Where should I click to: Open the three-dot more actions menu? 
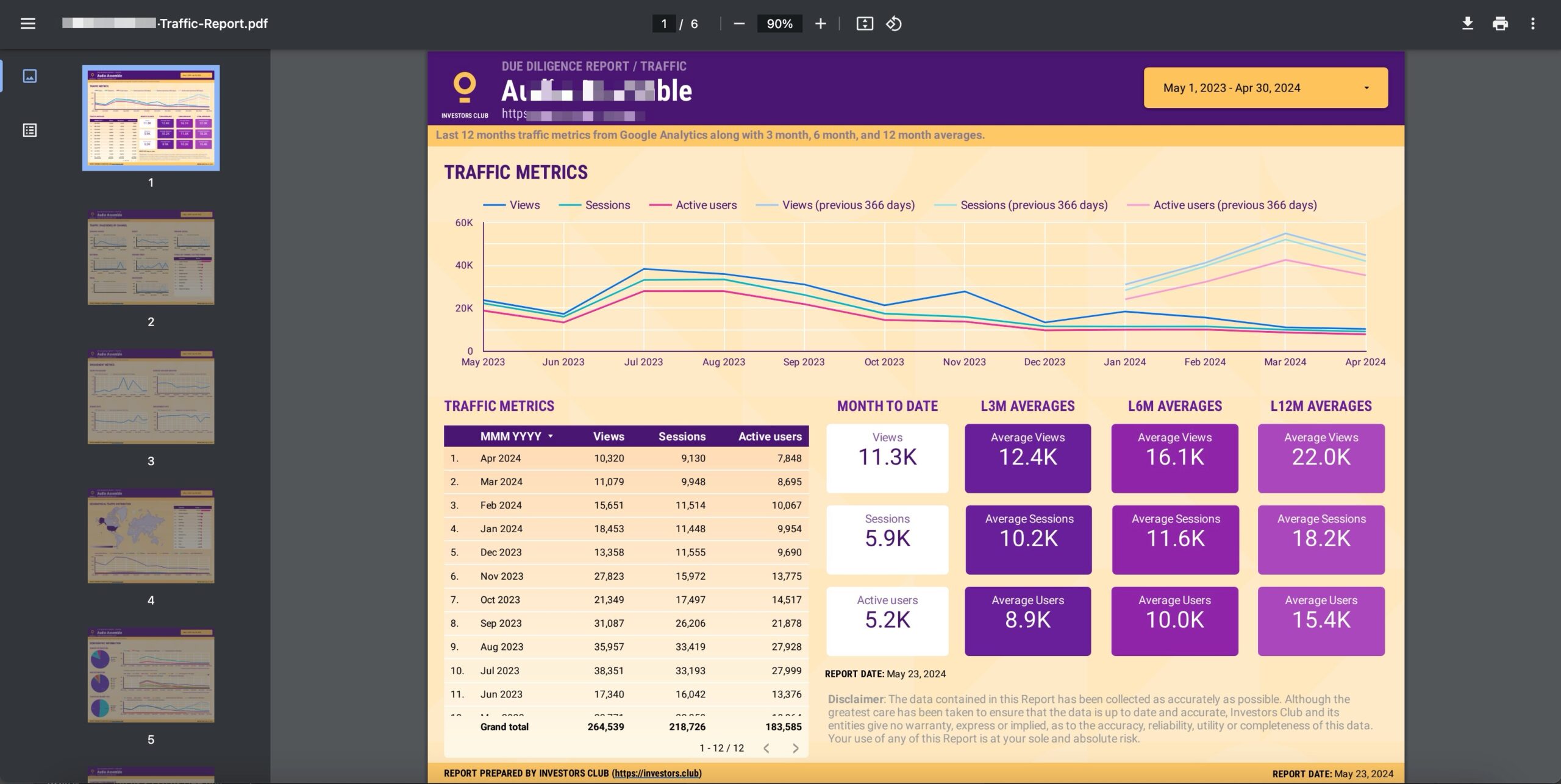coord(1533,24)
